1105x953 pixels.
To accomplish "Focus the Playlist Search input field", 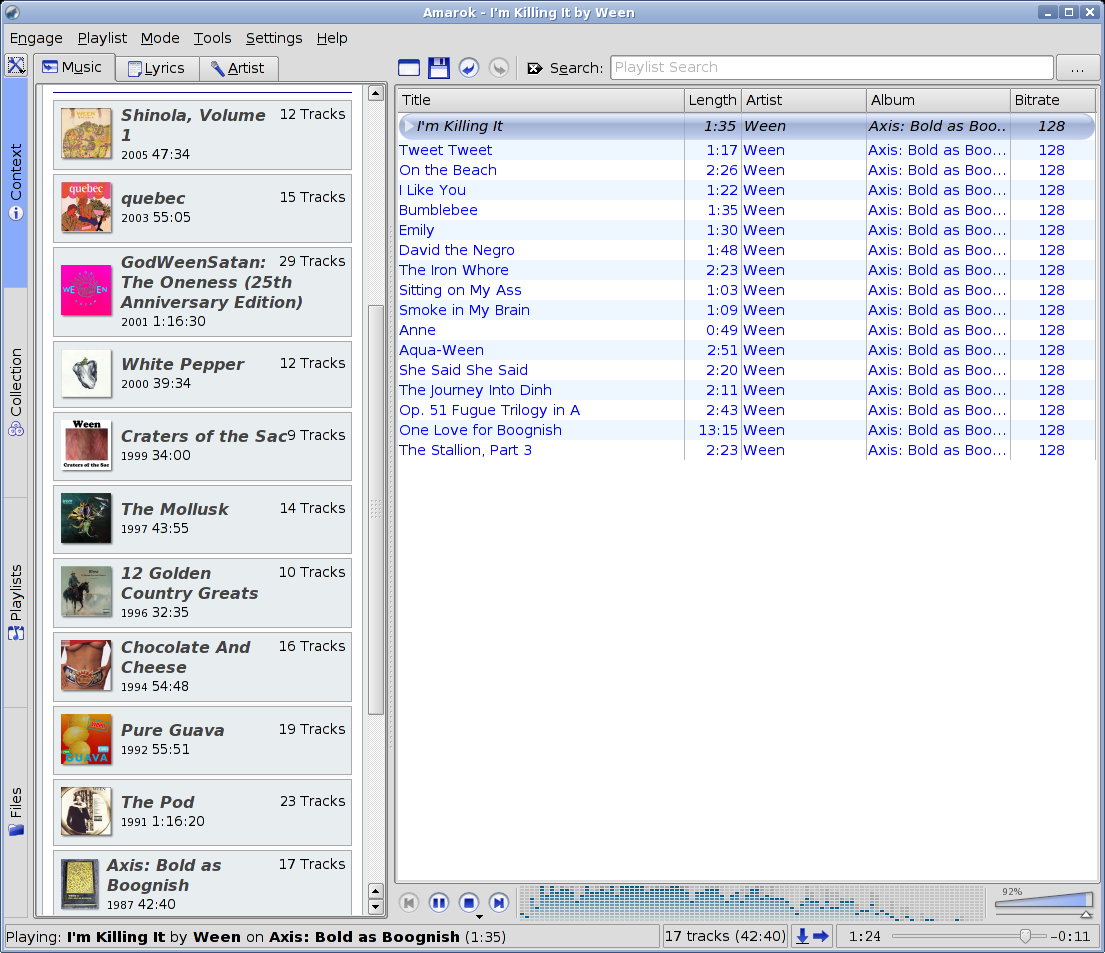I will (x=832, y=68).
